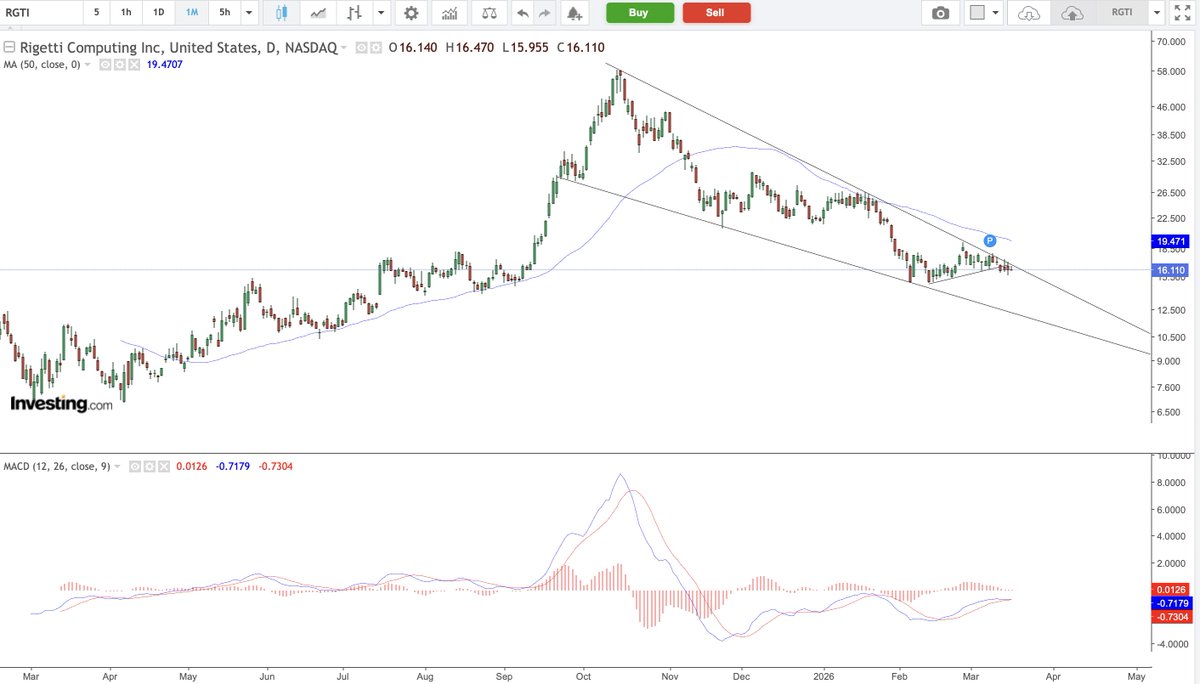Select the 1h interval
Screen dimensions: 1200x684
click(125, 13)
